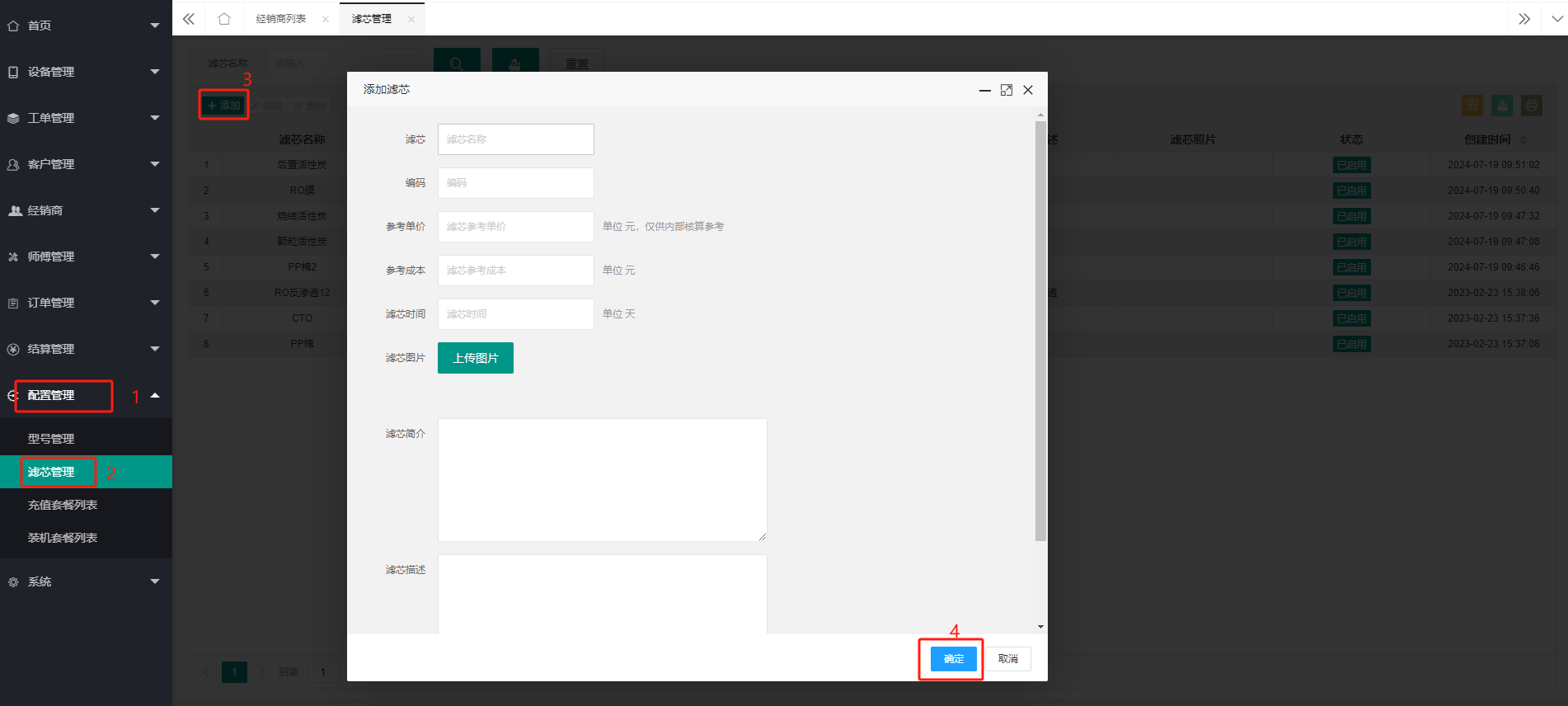Expand the 设备管理 sidebar menu
1568x706 pixels.
[86, 72]
